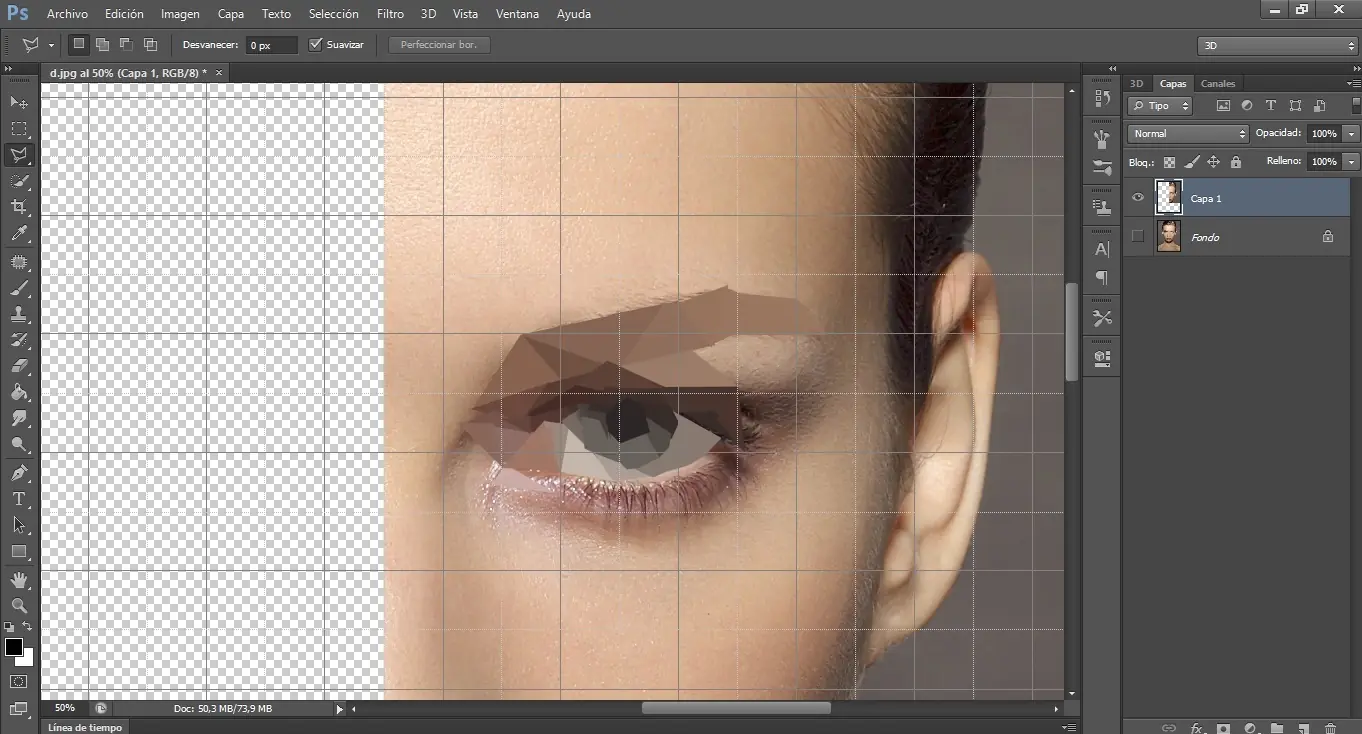Hide the Capa 1 layer

coord(1137,198)
